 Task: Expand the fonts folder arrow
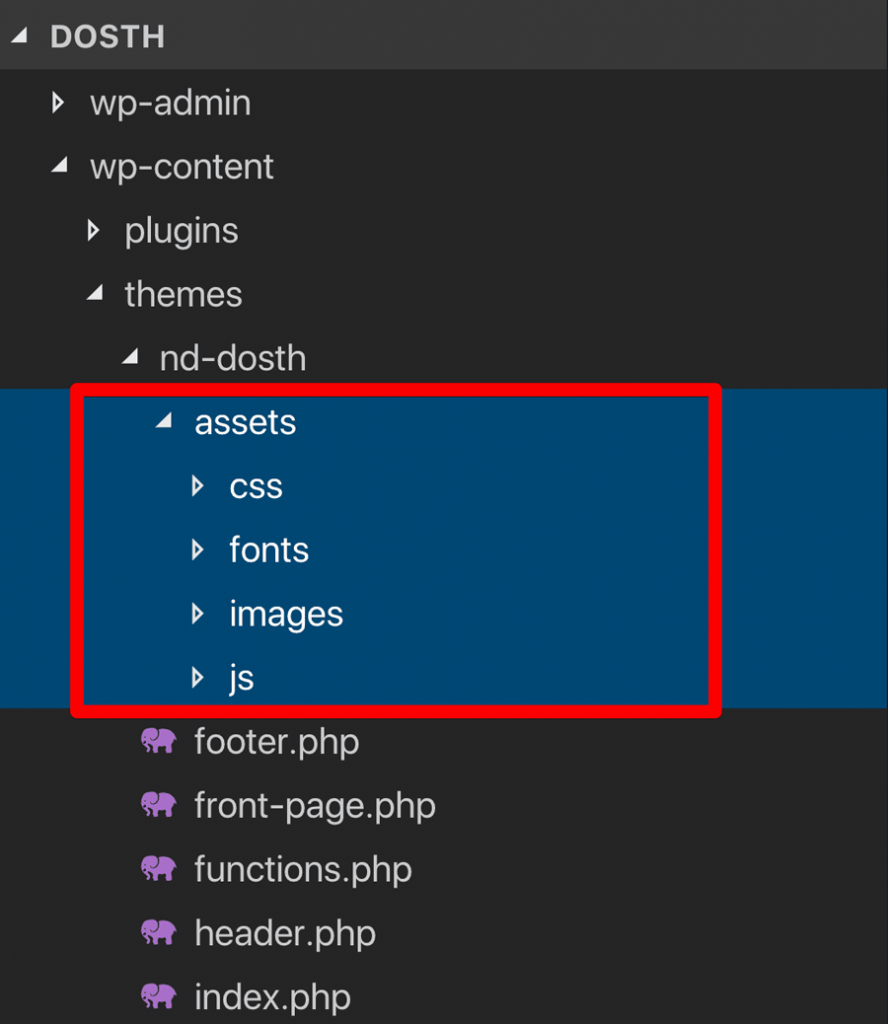[198, 550]
